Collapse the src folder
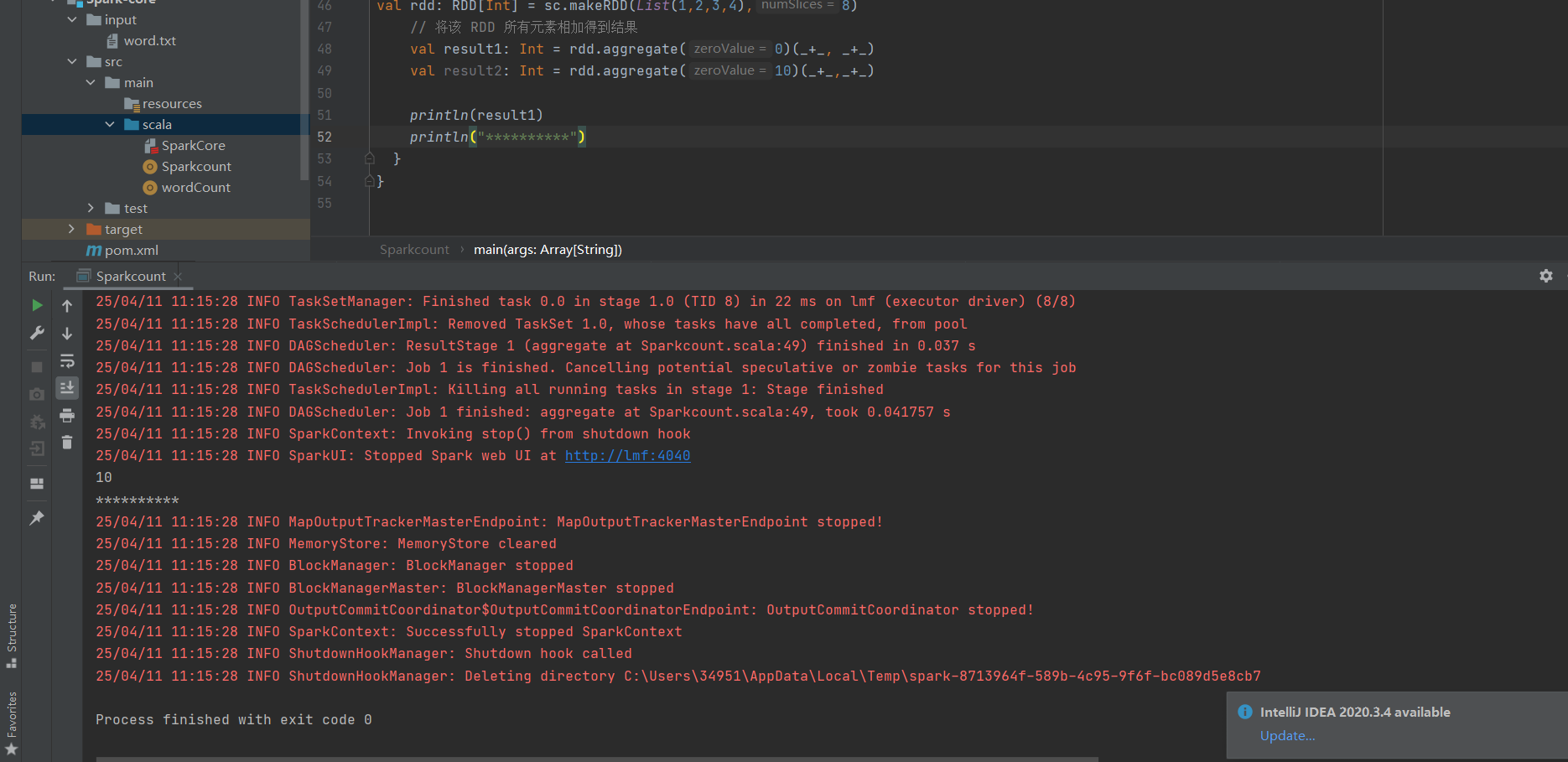1568x762 pixels. tap(72, 61)
